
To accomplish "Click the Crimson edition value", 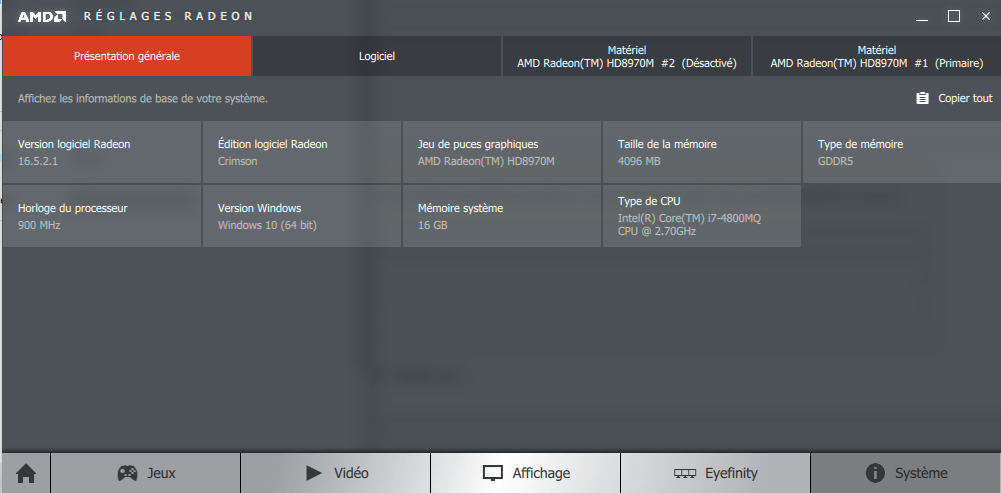I will 237,162.
